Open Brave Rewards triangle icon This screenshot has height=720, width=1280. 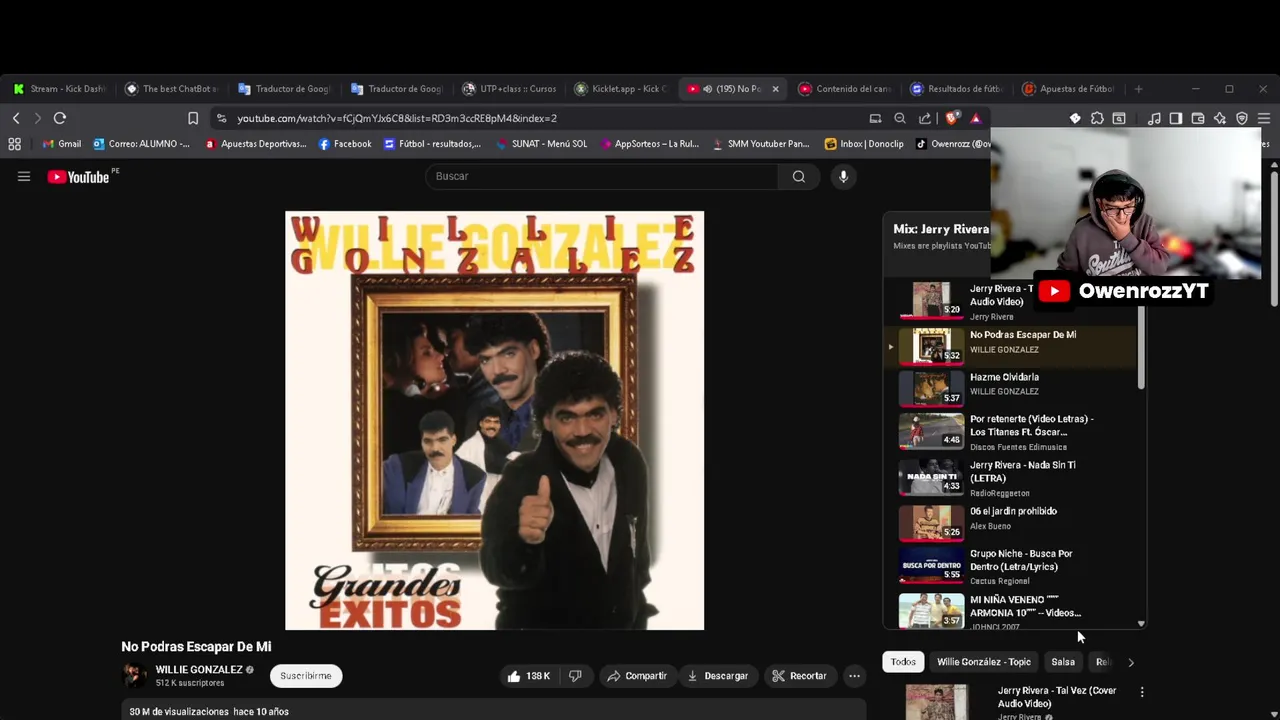point(976,118)
